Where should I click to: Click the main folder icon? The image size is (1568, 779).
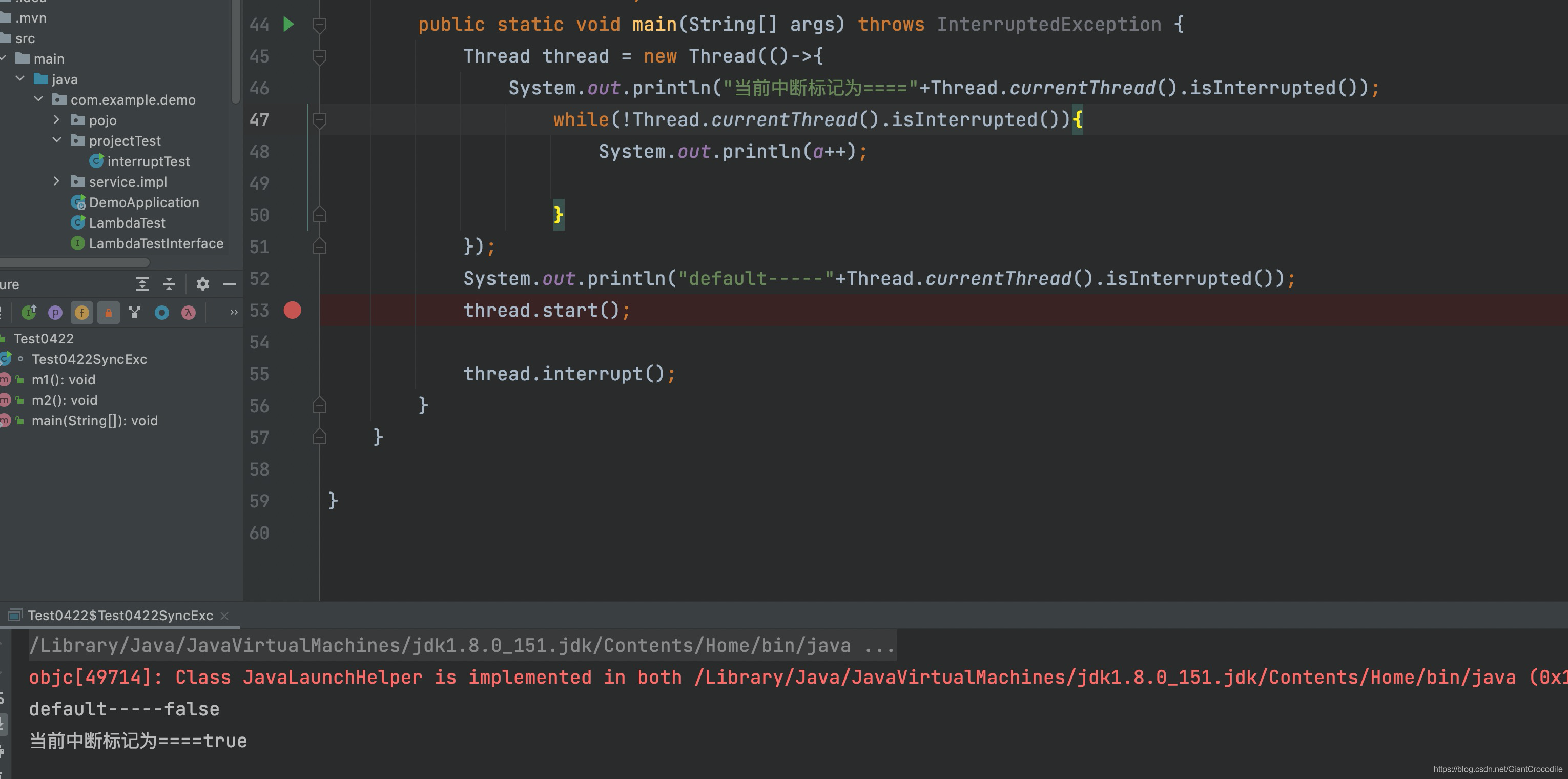(23, 58)
